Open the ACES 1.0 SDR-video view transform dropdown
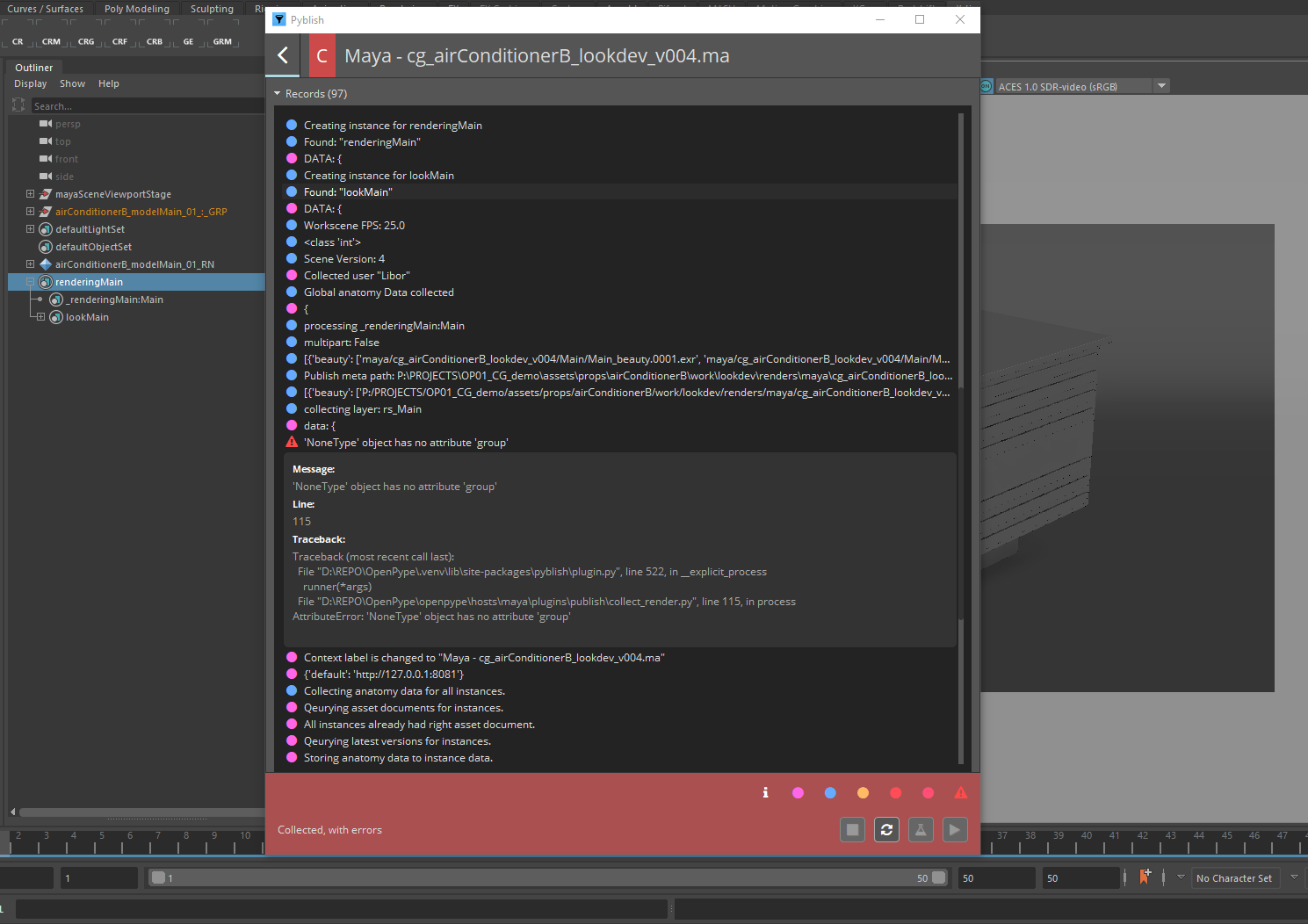Image resolution: width=1308 pixels, height=924 pixels. 1161,86
